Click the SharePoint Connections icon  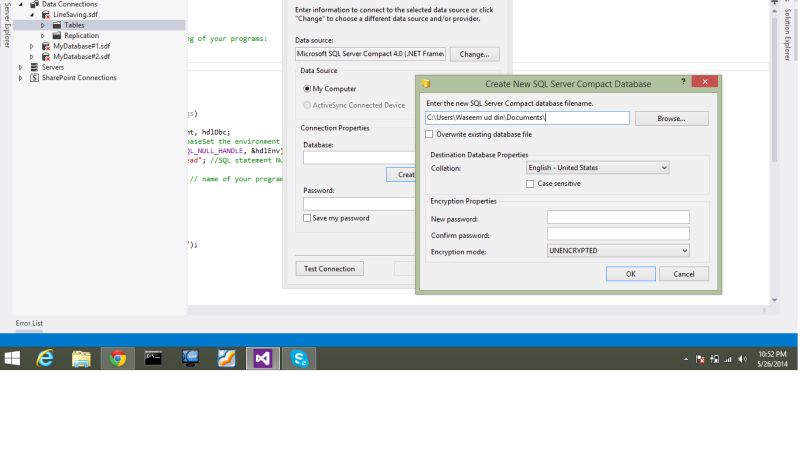point(34,78)
